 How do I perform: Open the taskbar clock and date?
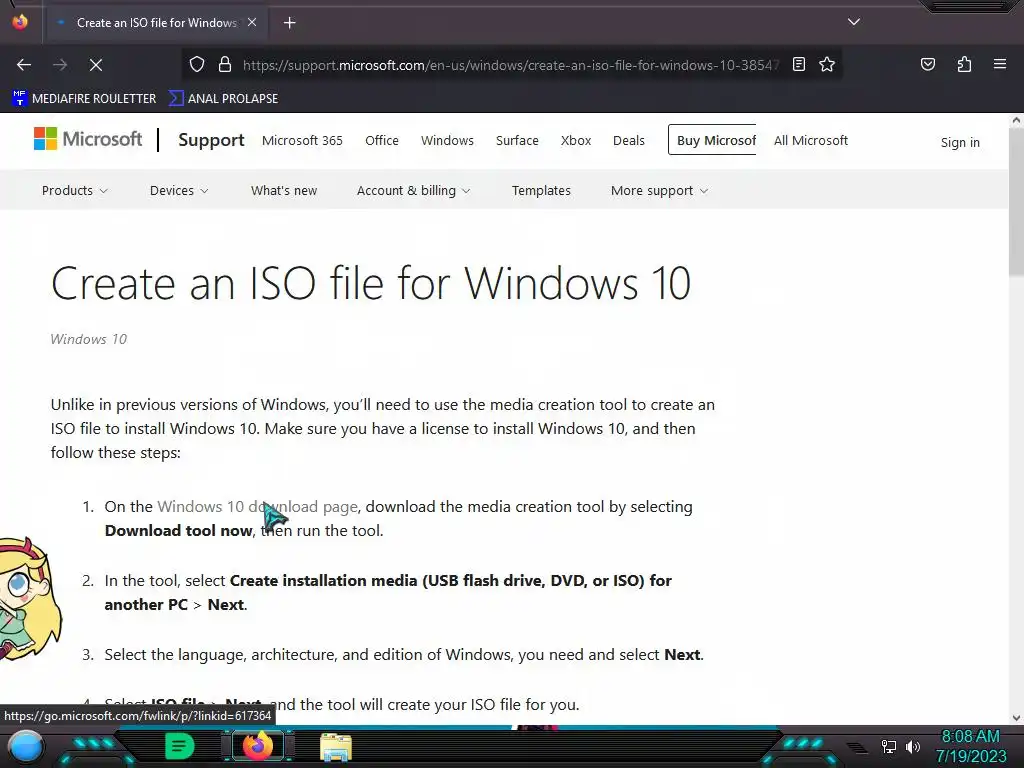pyautogui.click(x=971, y=746)
